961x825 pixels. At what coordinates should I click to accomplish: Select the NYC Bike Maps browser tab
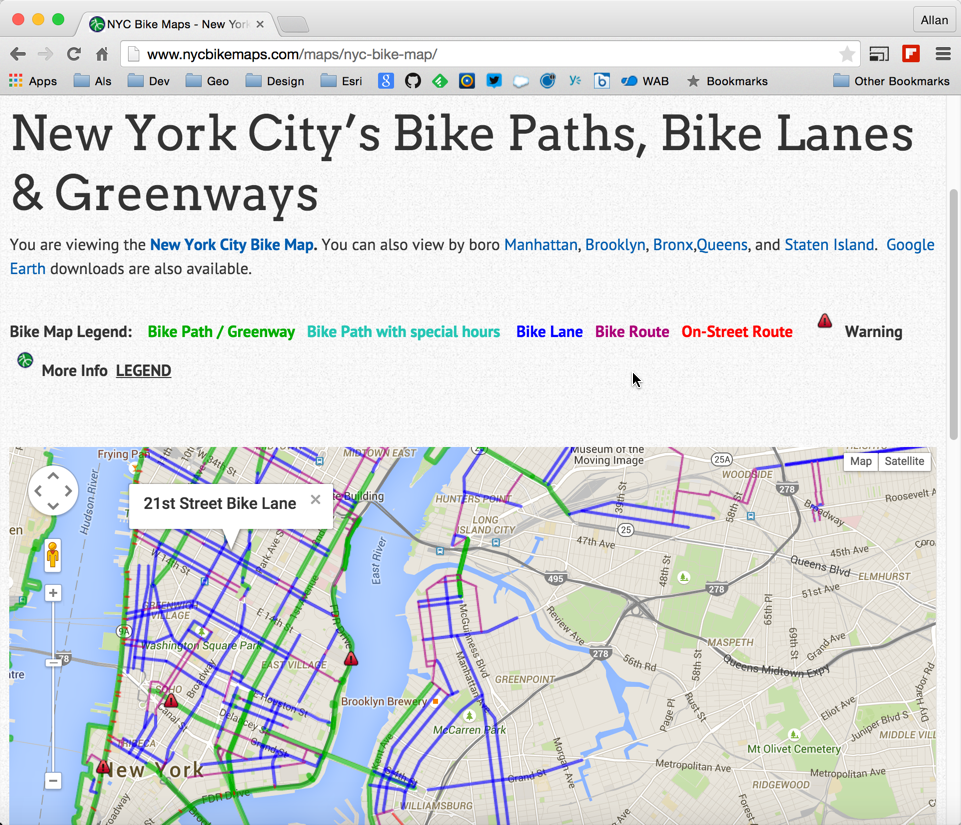(177, 24)
